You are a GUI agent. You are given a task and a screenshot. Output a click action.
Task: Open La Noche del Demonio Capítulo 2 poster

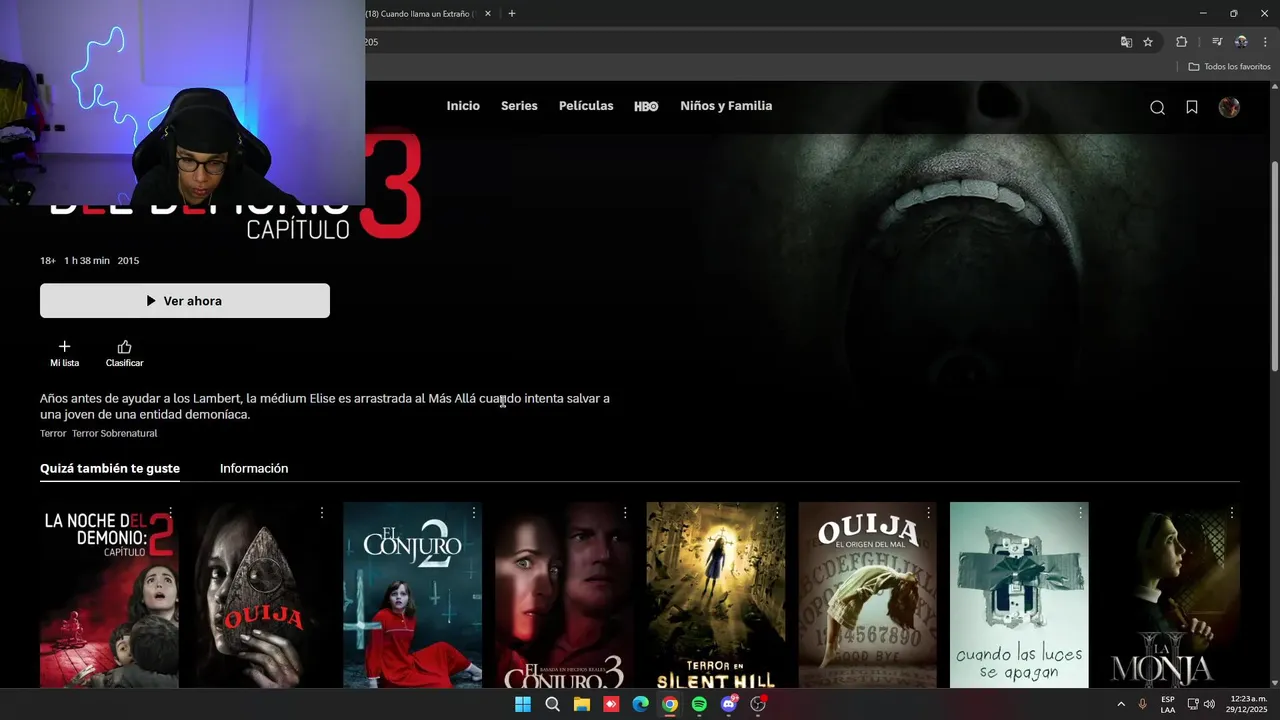pyautogui.click(x=109, y=595)
